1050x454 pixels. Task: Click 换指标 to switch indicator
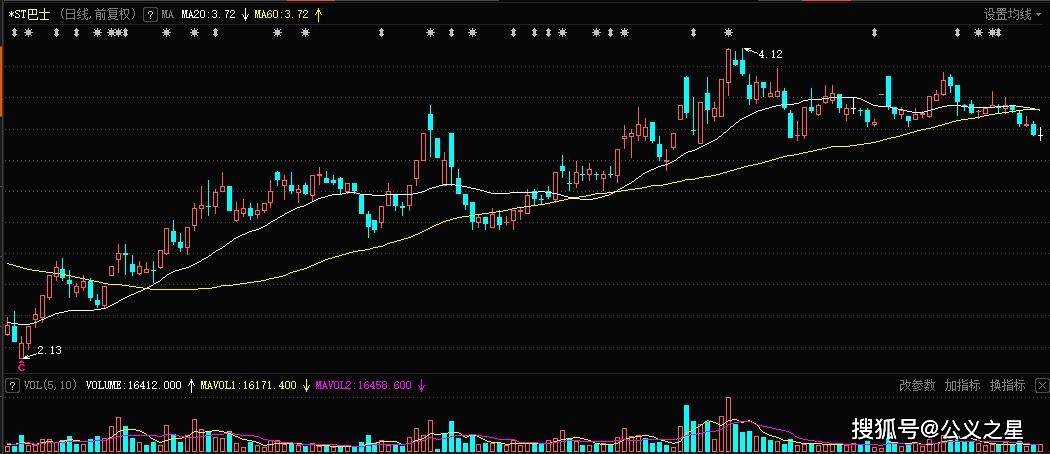coord(1008,385)
